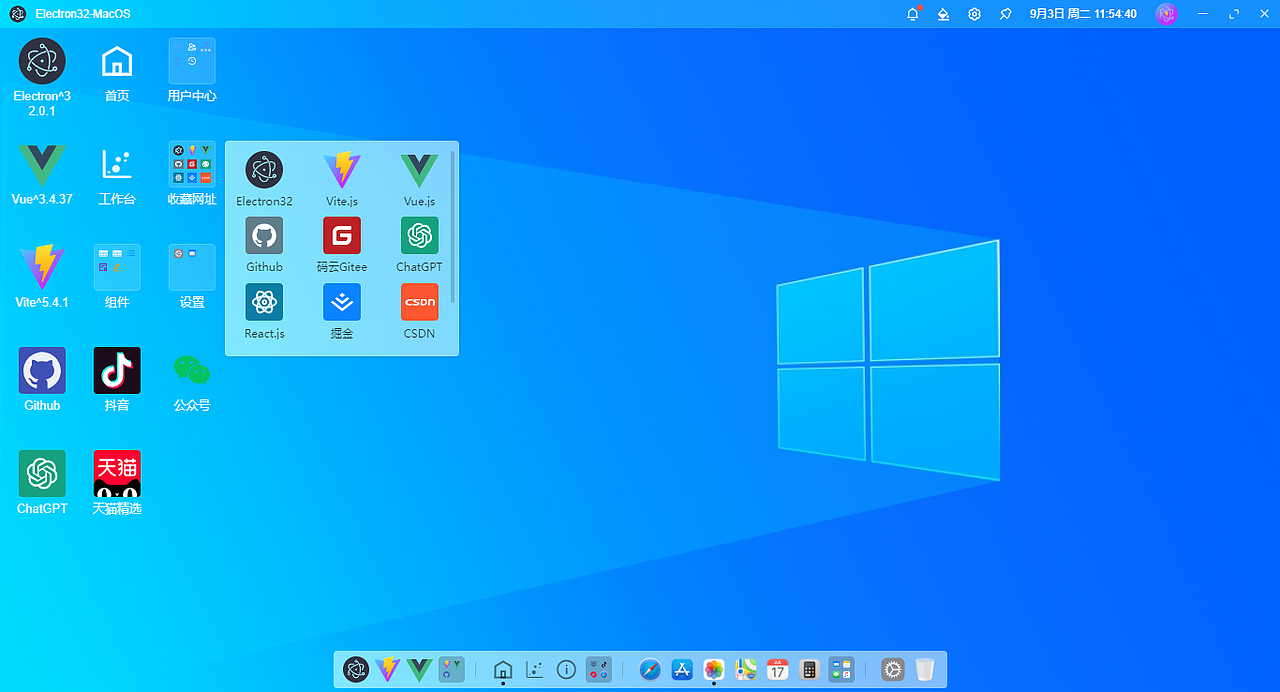1280x692 pixels.
Task: Open the CSDN shortcut in the folder popup
Action: 419,301
